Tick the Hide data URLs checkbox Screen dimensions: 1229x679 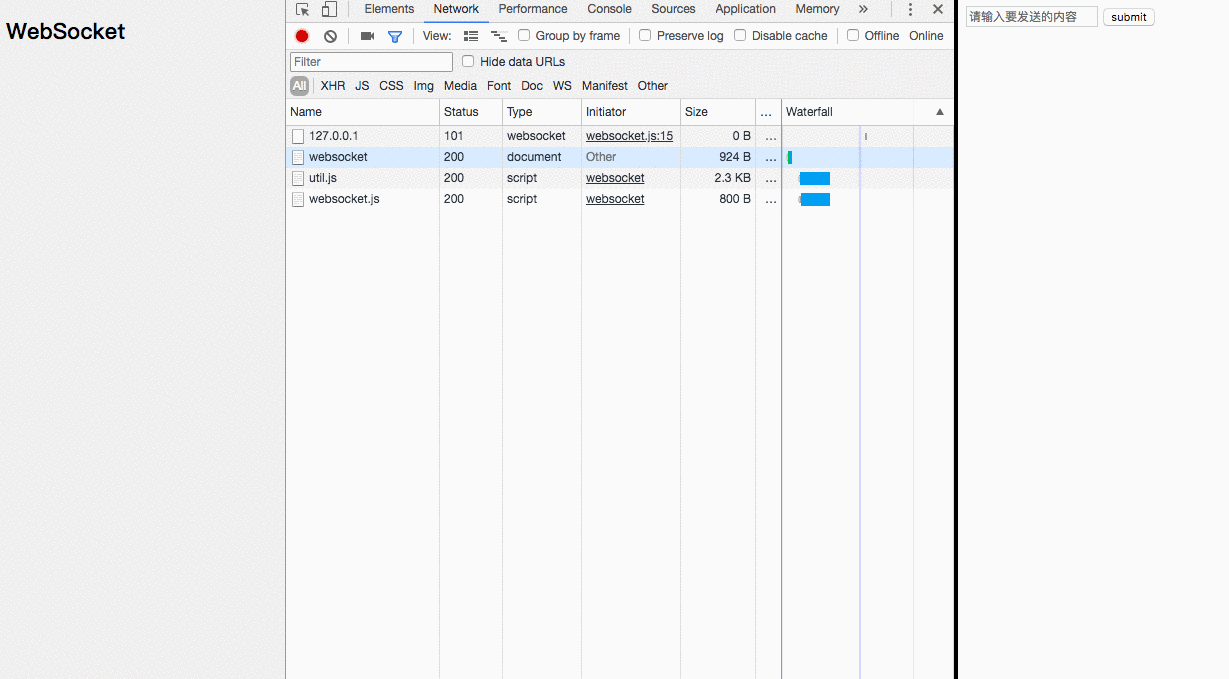pos(468,61)
